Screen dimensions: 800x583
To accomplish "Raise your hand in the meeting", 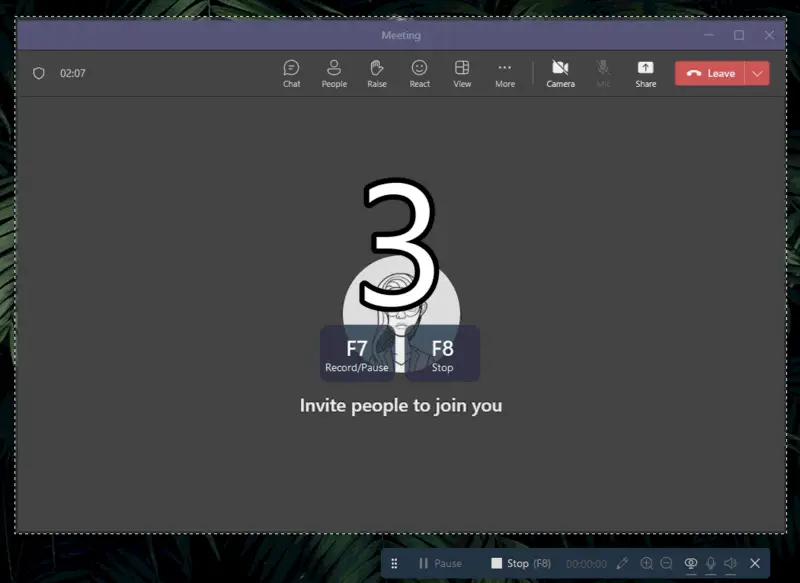I will pos(377,72).
